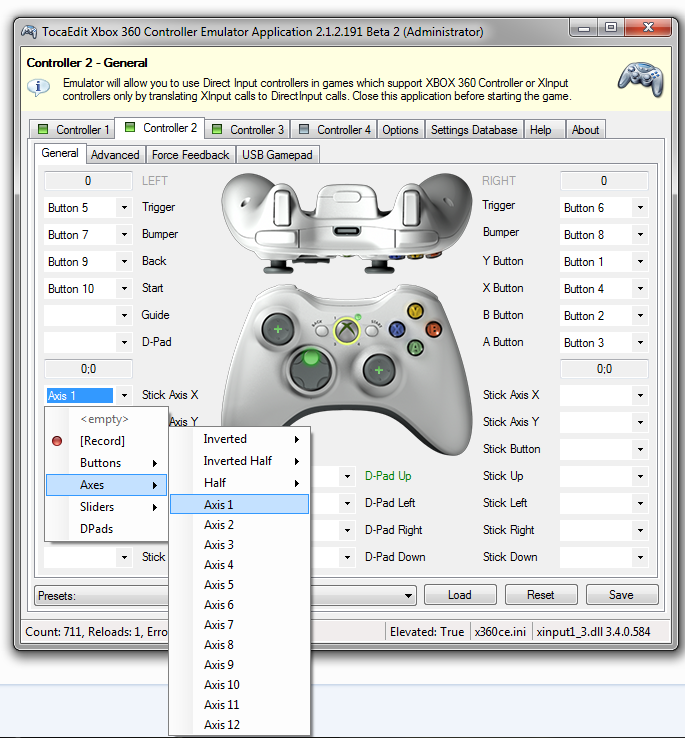Open the left D-Pad dropdown
Screen dimensions: 685x738
point(124,342)
